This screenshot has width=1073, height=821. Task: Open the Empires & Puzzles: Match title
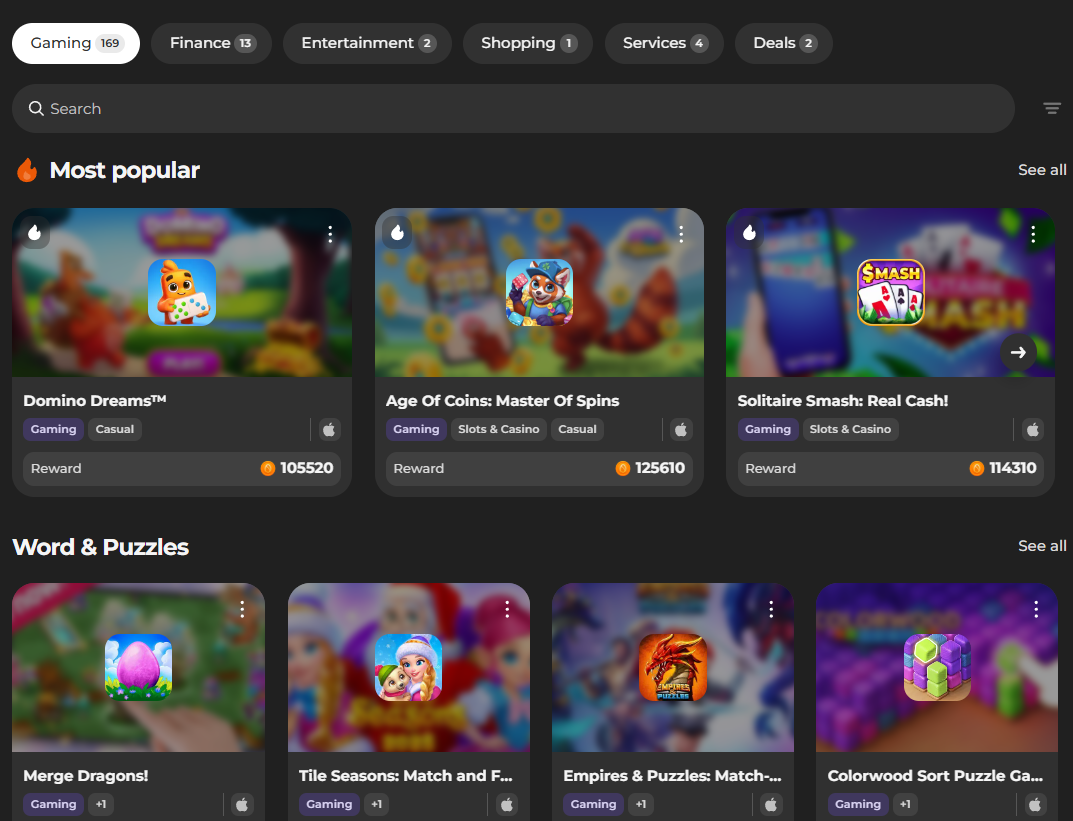pyautogui.click(x=672, y=776)
